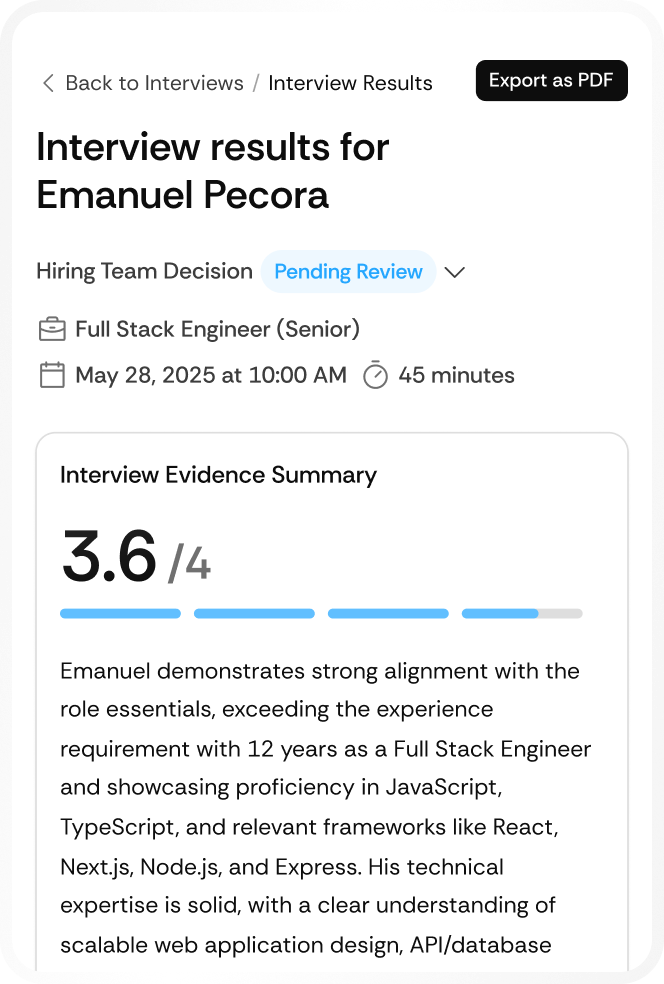
Task: Navigate using the Back to Interviews breadcrumb
Action: 152,83
